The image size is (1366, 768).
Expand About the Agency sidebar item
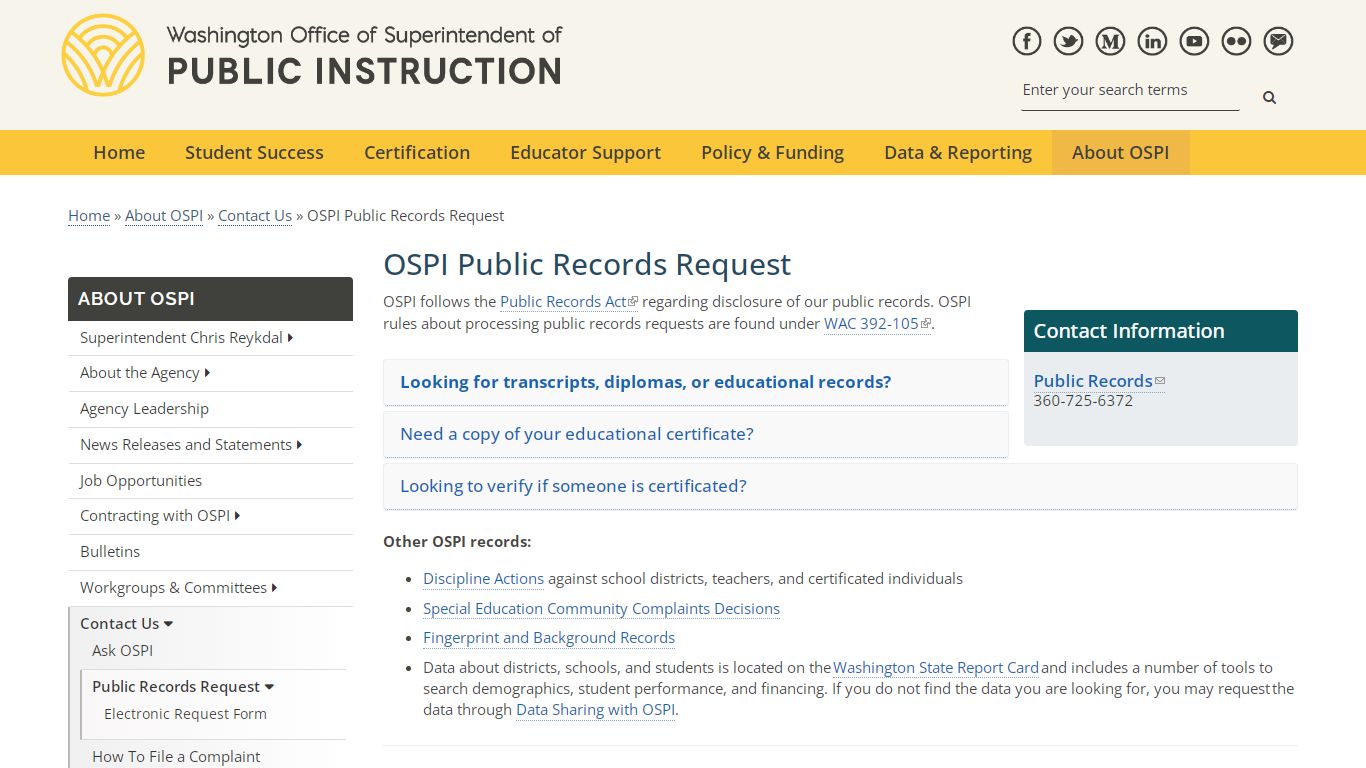(x=210, y=373)
